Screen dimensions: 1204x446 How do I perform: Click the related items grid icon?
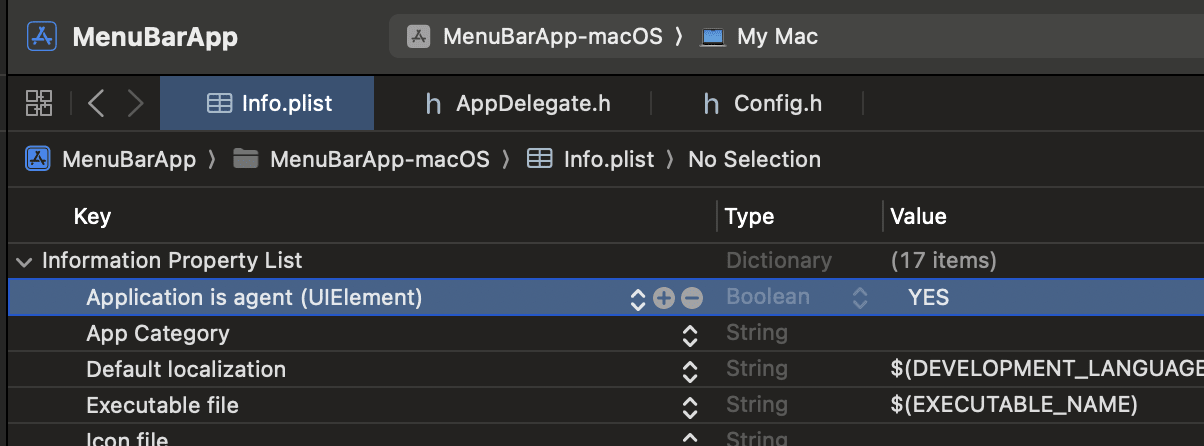tap(39, 103)
